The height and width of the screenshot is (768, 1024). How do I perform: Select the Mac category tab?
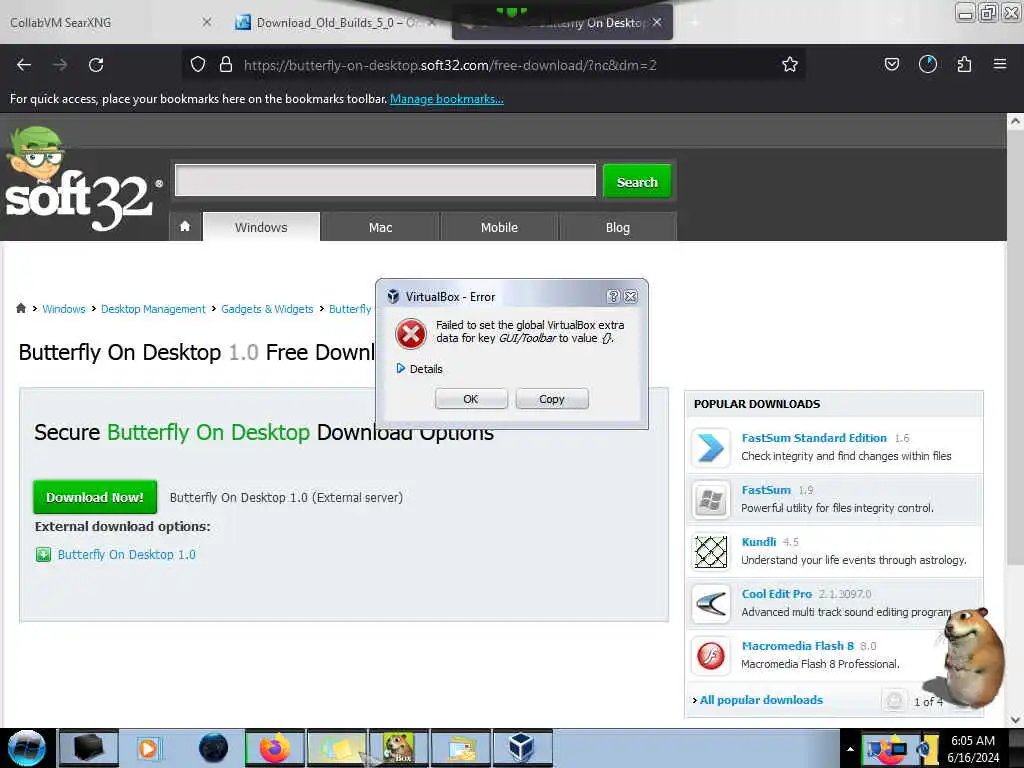point(380,227)
